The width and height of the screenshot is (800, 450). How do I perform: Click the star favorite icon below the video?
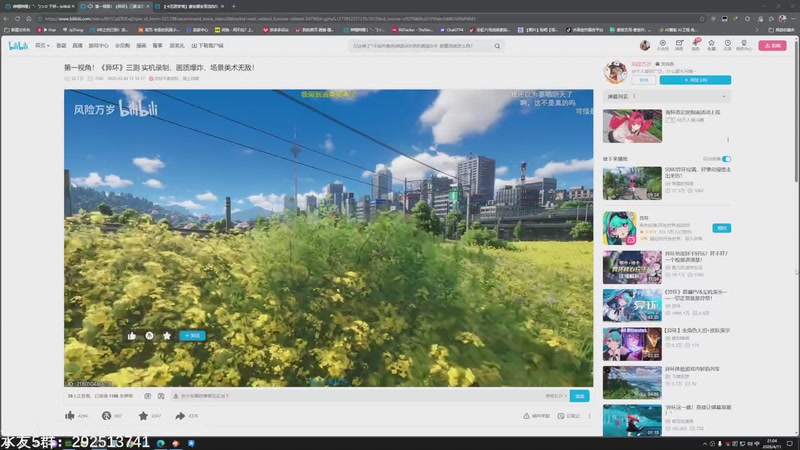click(x=143, y=416)
